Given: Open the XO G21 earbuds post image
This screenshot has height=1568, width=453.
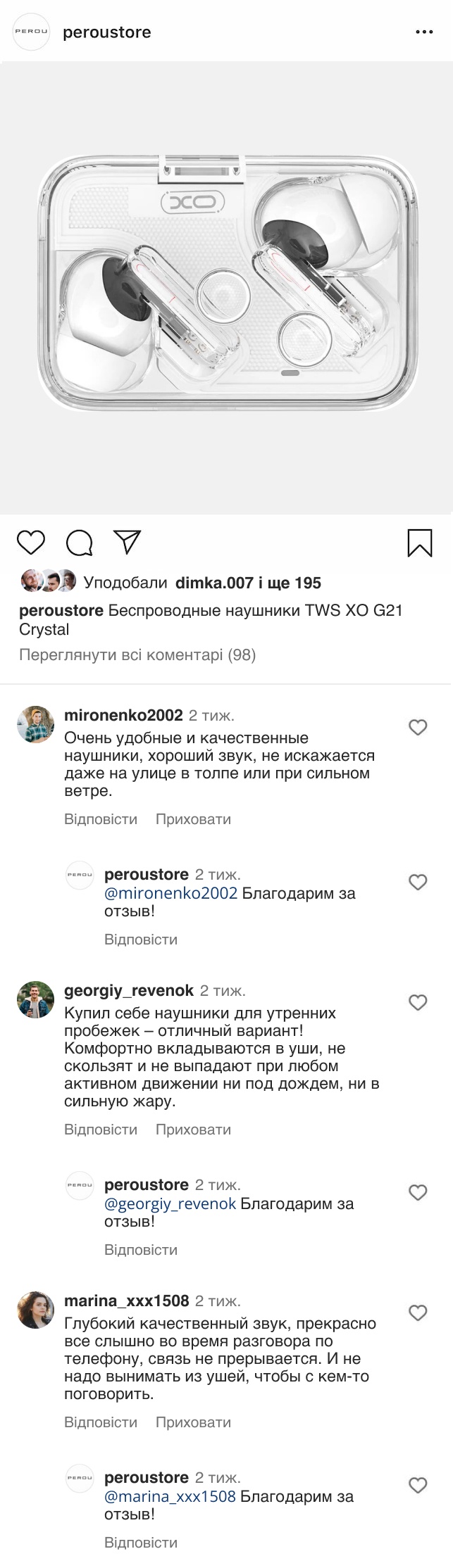Looking at the screenshot, I should [x=227, y=289].
